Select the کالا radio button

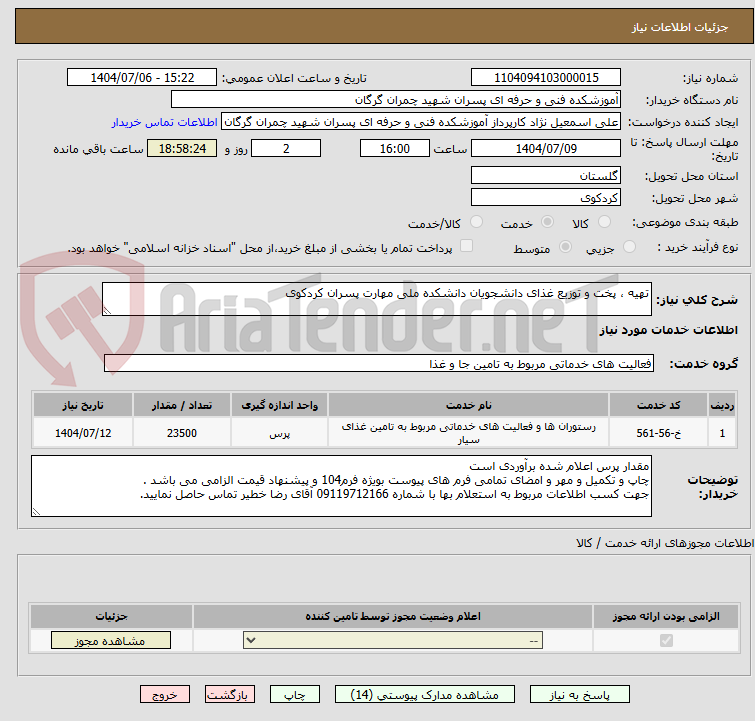(604, 222)
